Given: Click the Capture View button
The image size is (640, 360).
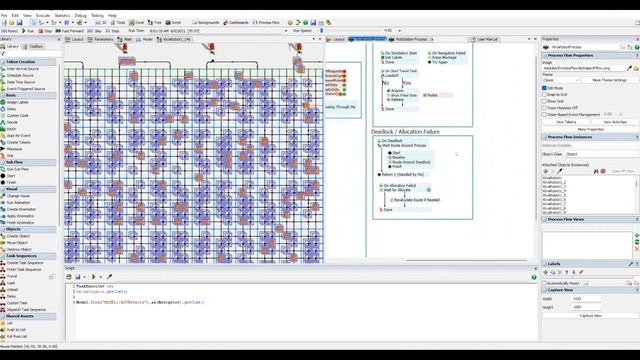Looking at the screenshot, I should tap(590, 316).
